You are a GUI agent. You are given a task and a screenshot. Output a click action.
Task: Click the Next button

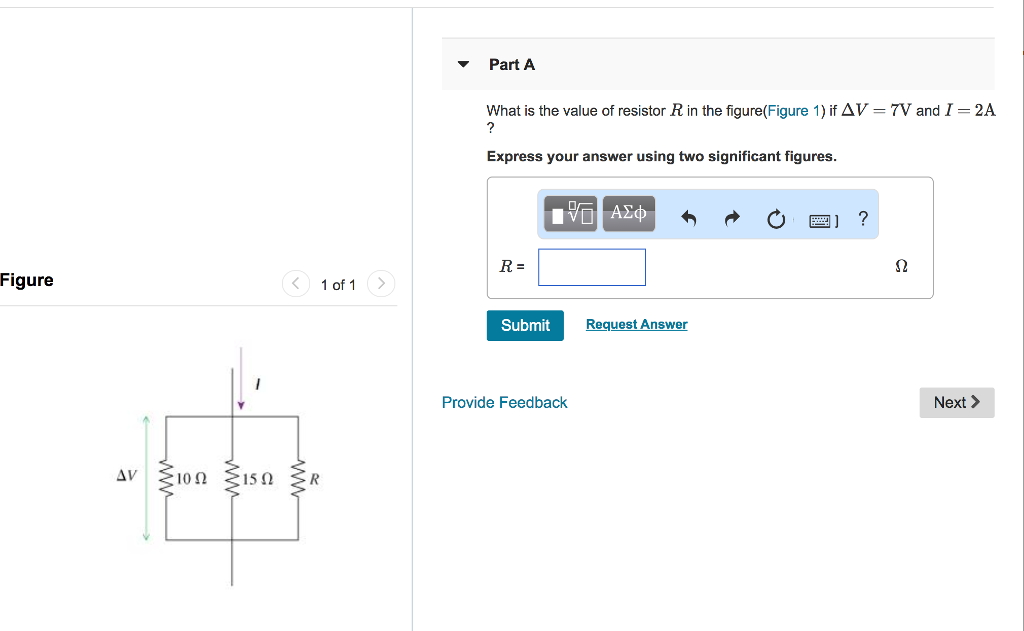(957, 402)
